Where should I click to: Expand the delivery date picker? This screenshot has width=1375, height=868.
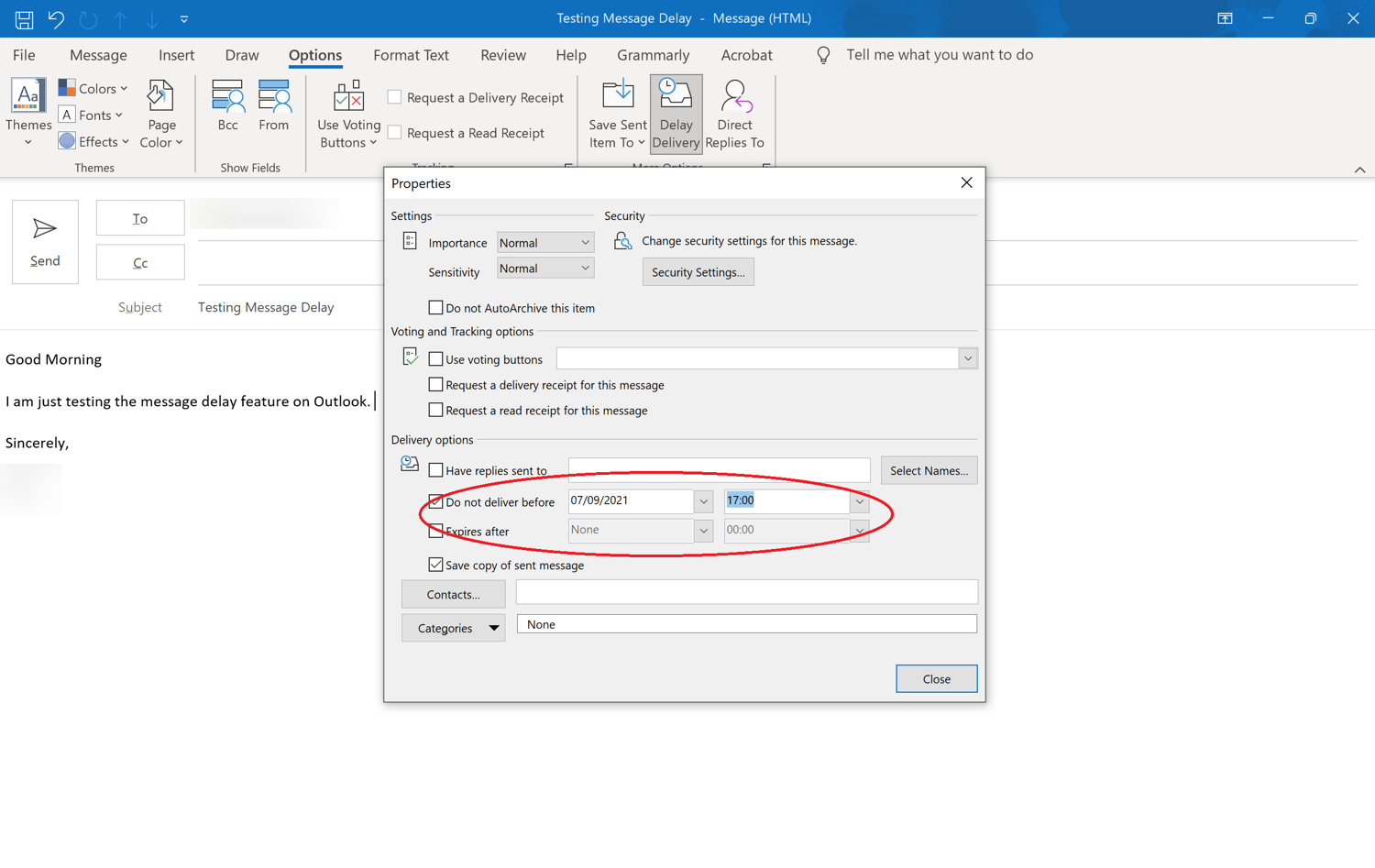[703, 501]
